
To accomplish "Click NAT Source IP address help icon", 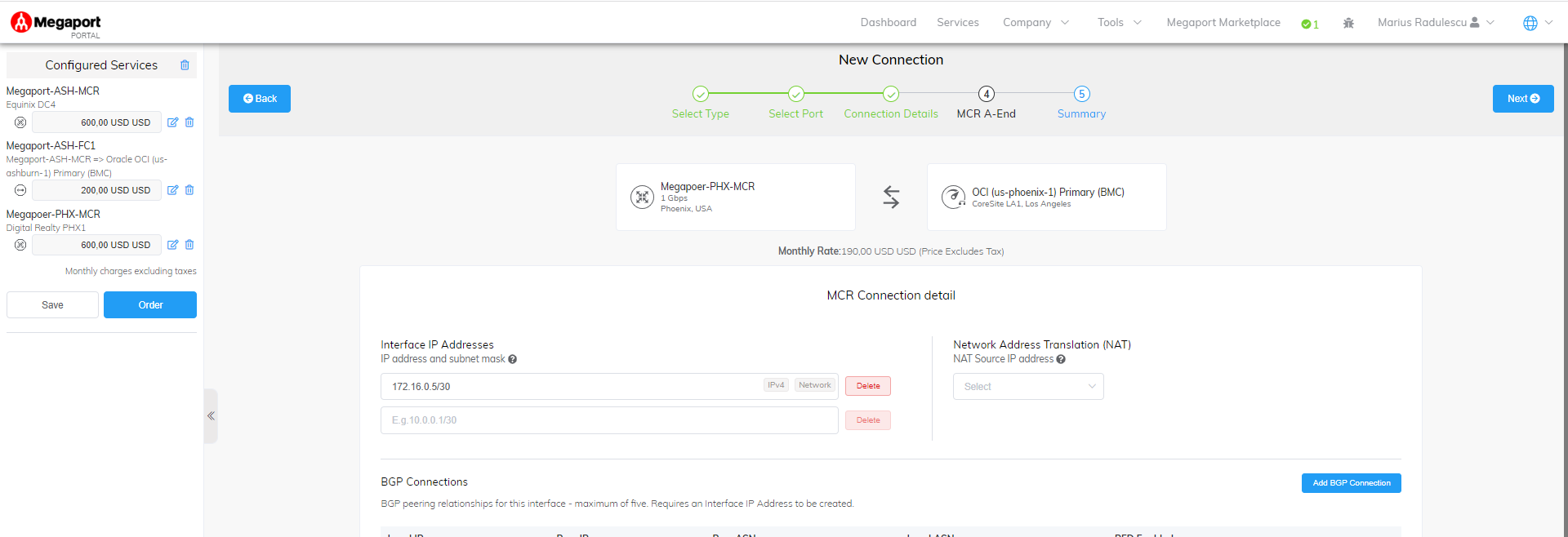I will [1061, 359].
